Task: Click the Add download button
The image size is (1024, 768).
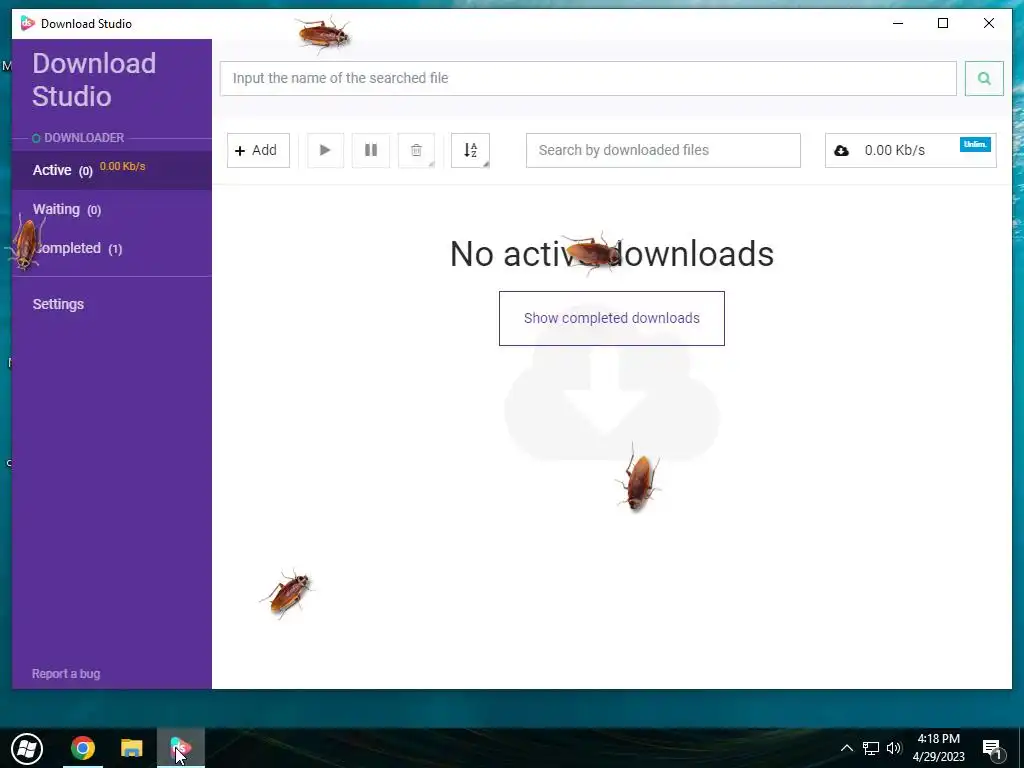Action: [x=258, y=150]
